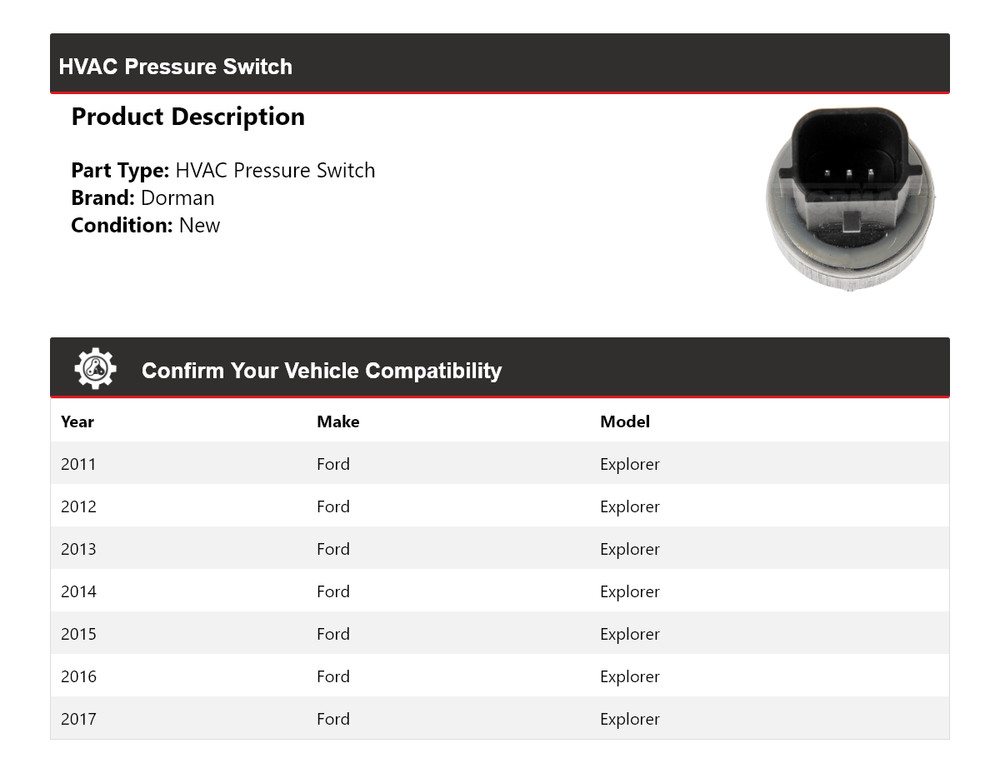This screenshot has height=773, width=1000.
Task: Click the Condition: New text
Action: [145, 225]
